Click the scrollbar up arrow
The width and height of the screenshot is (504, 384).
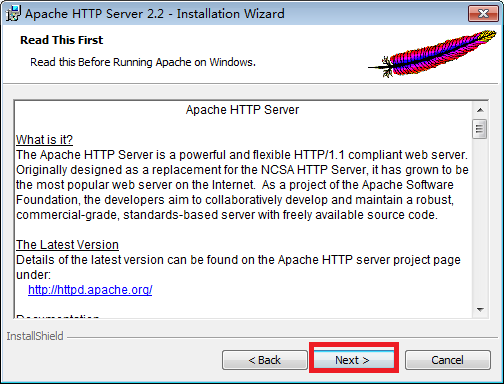pos(480,110)
